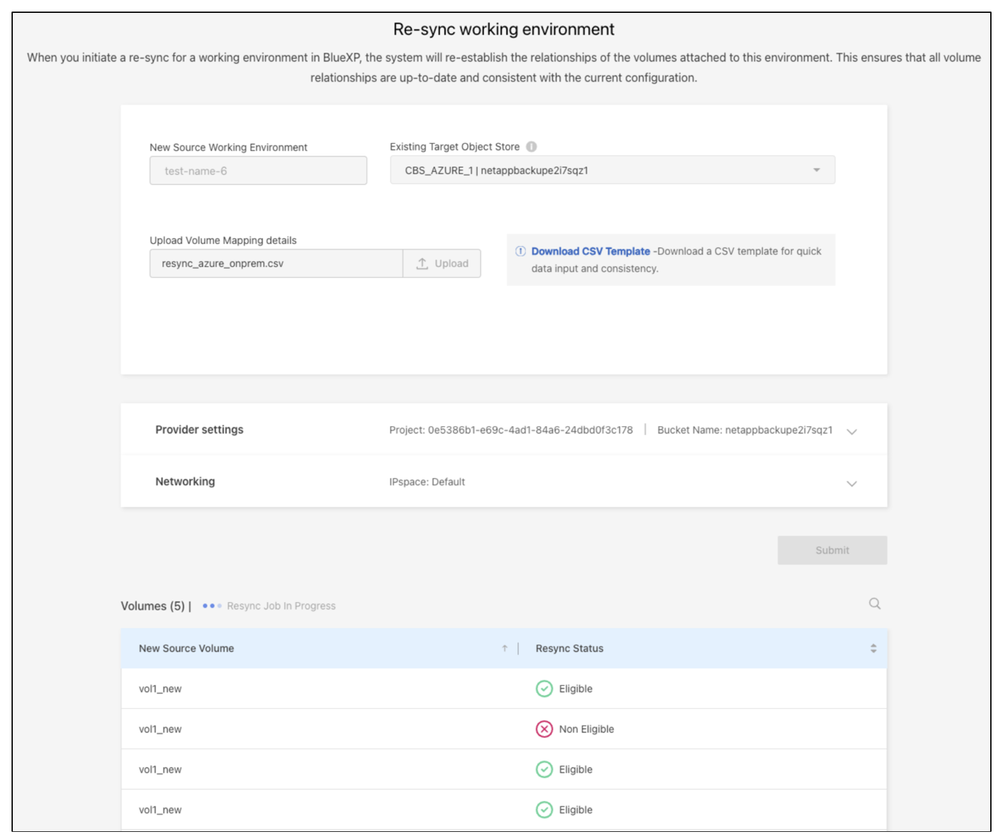Open the Existing Target Object Store dropdown

coord(612,170)
